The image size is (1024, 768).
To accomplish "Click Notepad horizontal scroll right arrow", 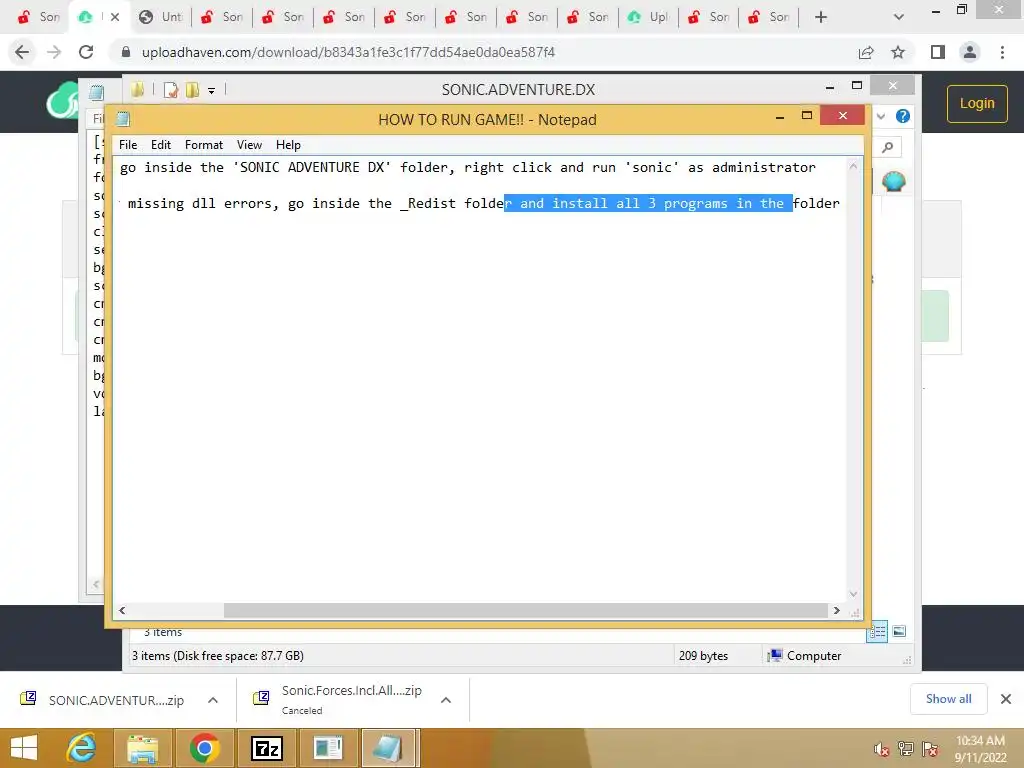I will click(837, 611).
